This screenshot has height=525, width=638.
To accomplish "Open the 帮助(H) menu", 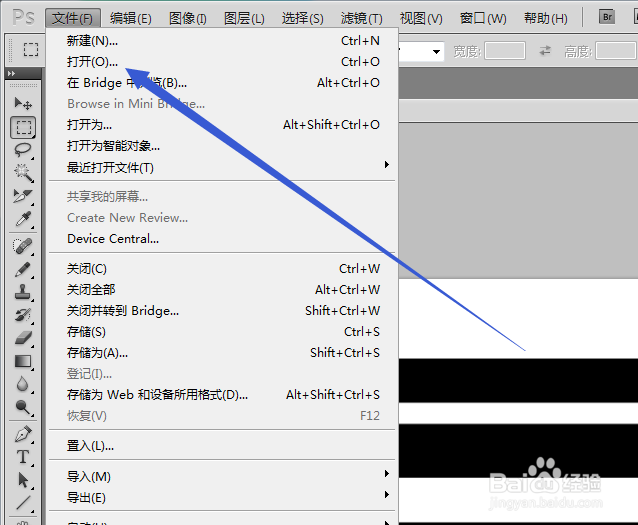I will click(x=545, y=18).
